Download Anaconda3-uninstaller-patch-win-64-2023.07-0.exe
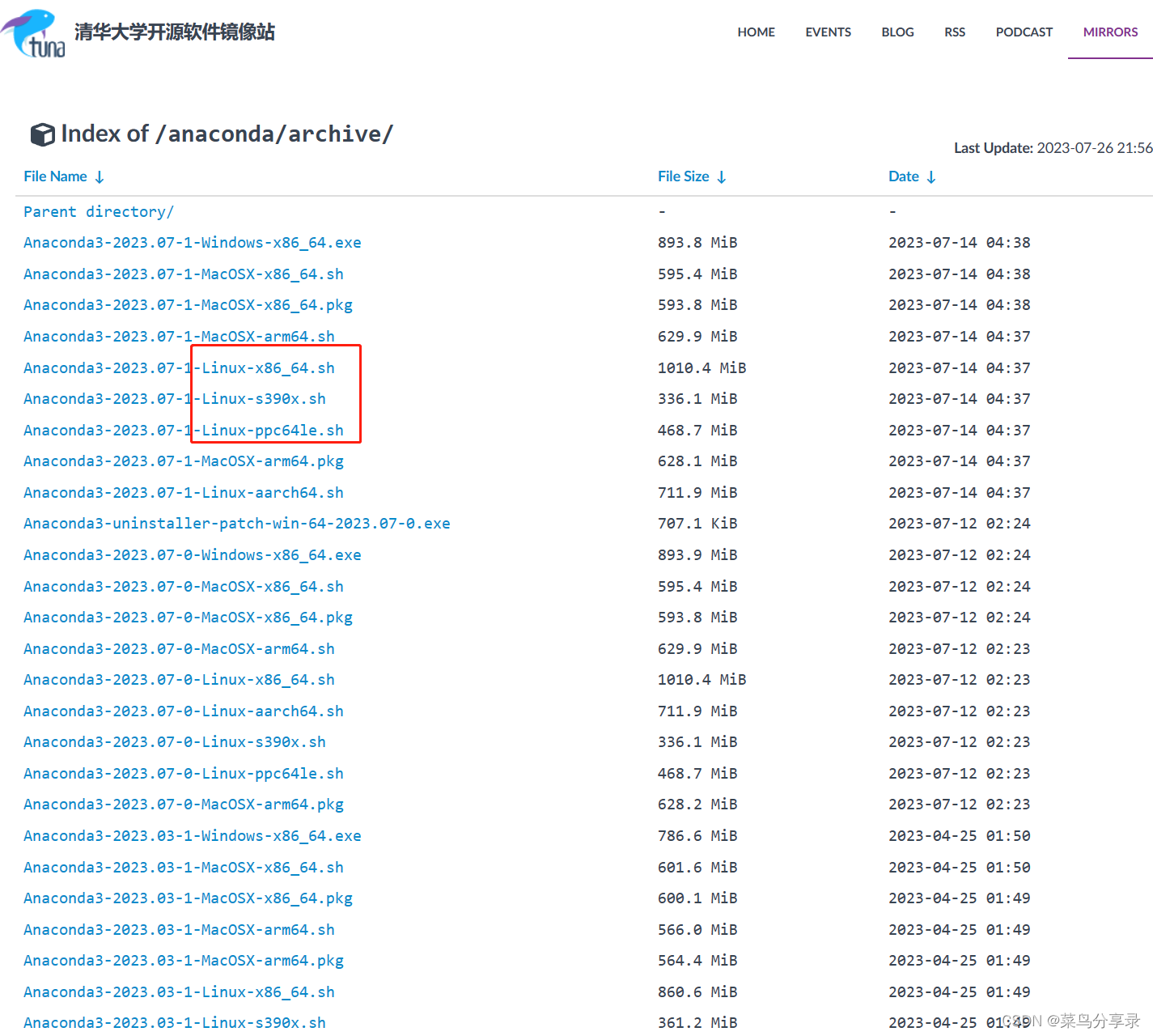 click(237, 524)
